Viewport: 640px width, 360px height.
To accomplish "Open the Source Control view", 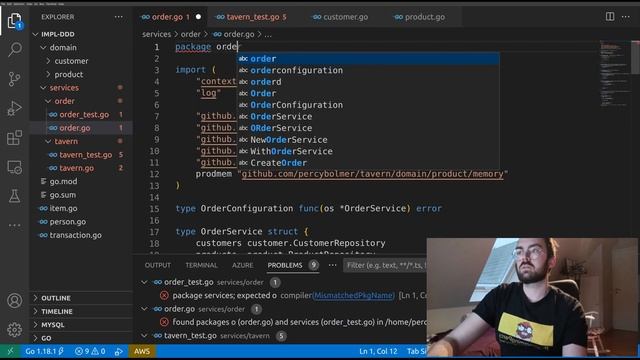I will (x=15, y=79).
